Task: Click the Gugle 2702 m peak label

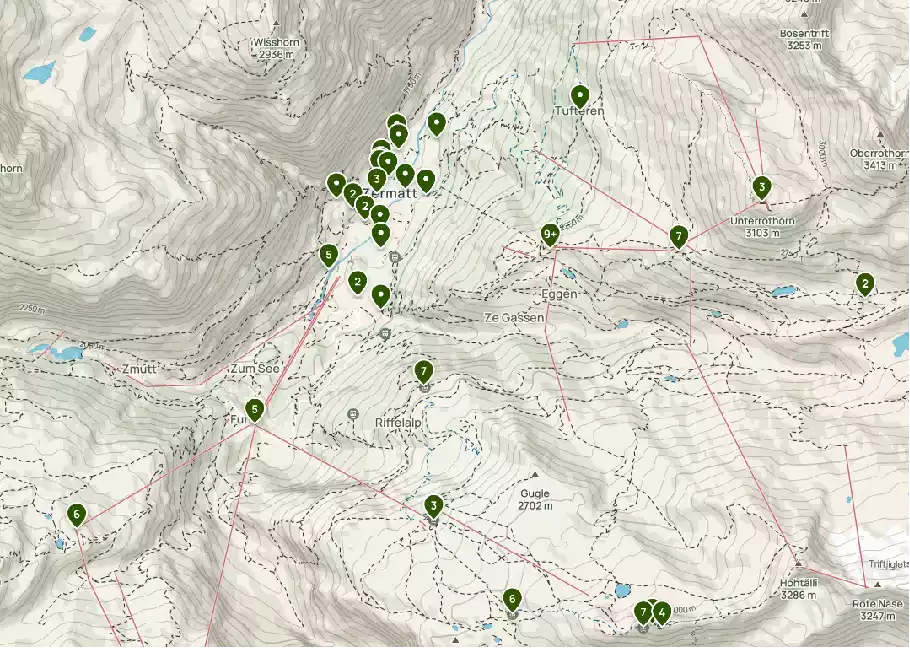Action: click(535, 500)
